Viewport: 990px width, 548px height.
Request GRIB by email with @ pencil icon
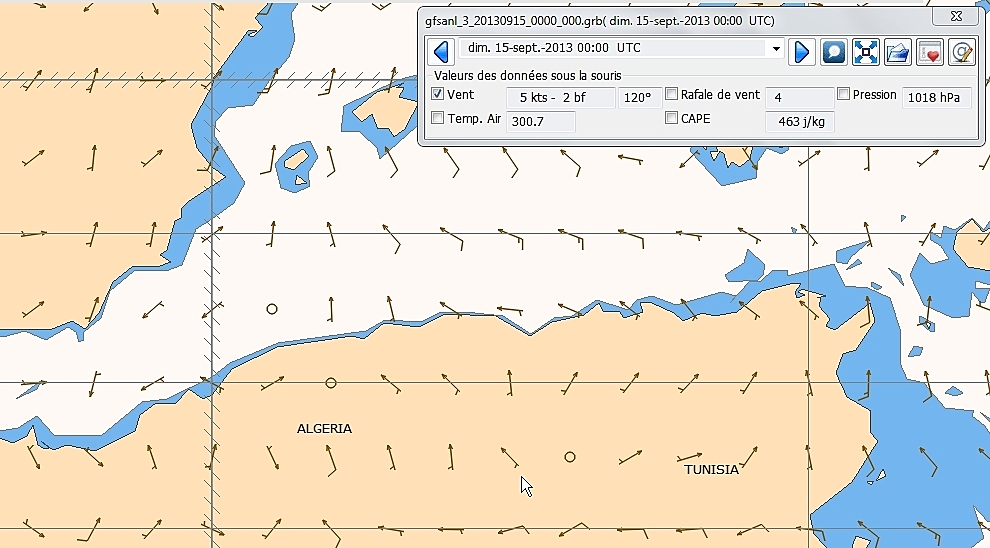[962, 52]
